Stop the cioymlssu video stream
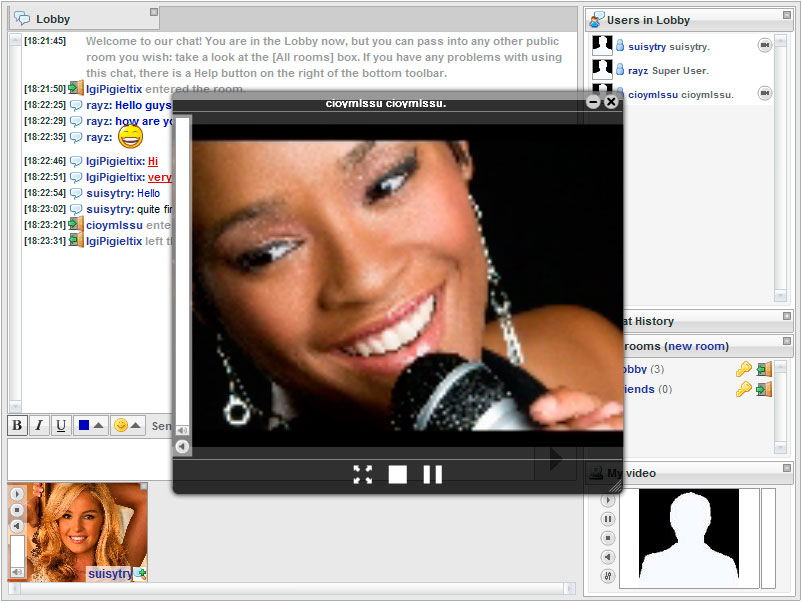The height and width of the screenshot is (602, 802). [398, 474]
